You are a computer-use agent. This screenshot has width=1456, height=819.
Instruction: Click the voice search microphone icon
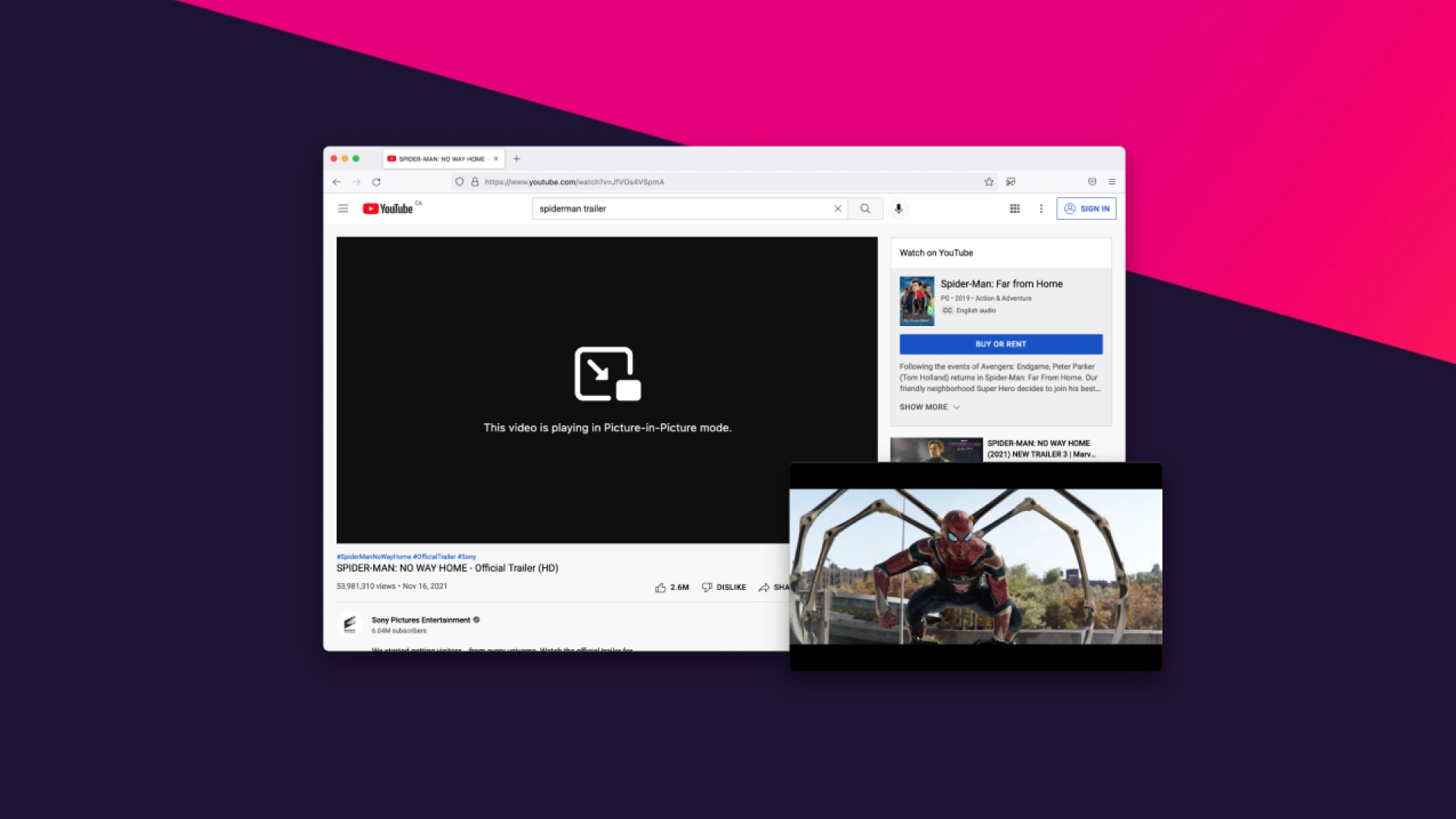click(898, 209)
